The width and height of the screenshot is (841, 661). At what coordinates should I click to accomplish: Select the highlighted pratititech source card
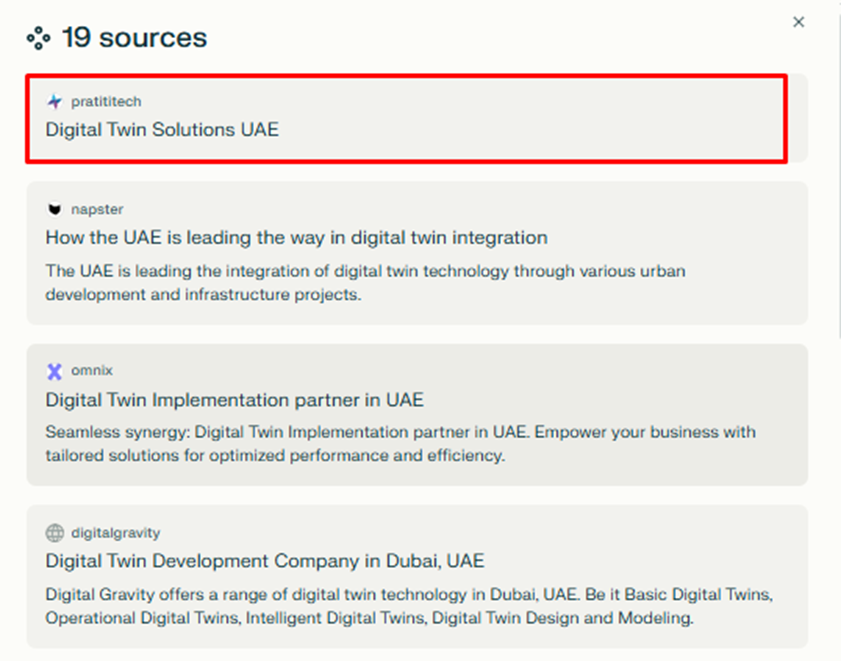point(500,117)
